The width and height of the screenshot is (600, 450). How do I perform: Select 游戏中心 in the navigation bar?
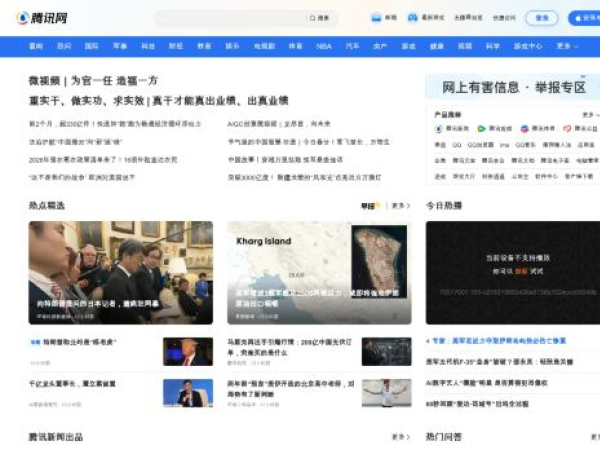coord(528,46)
